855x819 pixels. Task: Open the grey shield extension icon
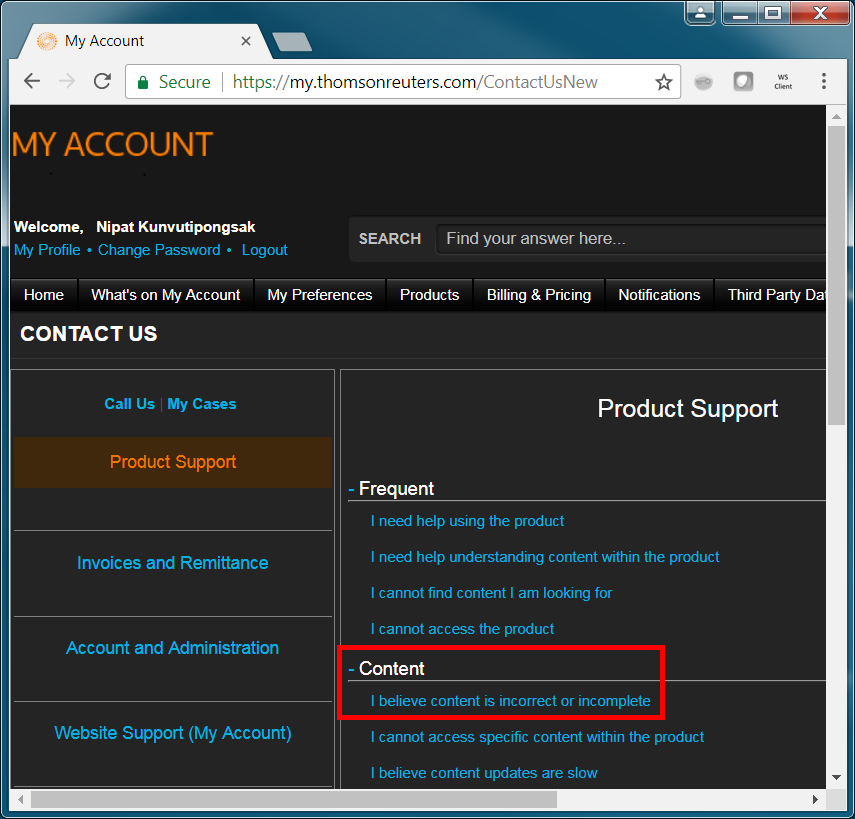[x=743, y=82]
